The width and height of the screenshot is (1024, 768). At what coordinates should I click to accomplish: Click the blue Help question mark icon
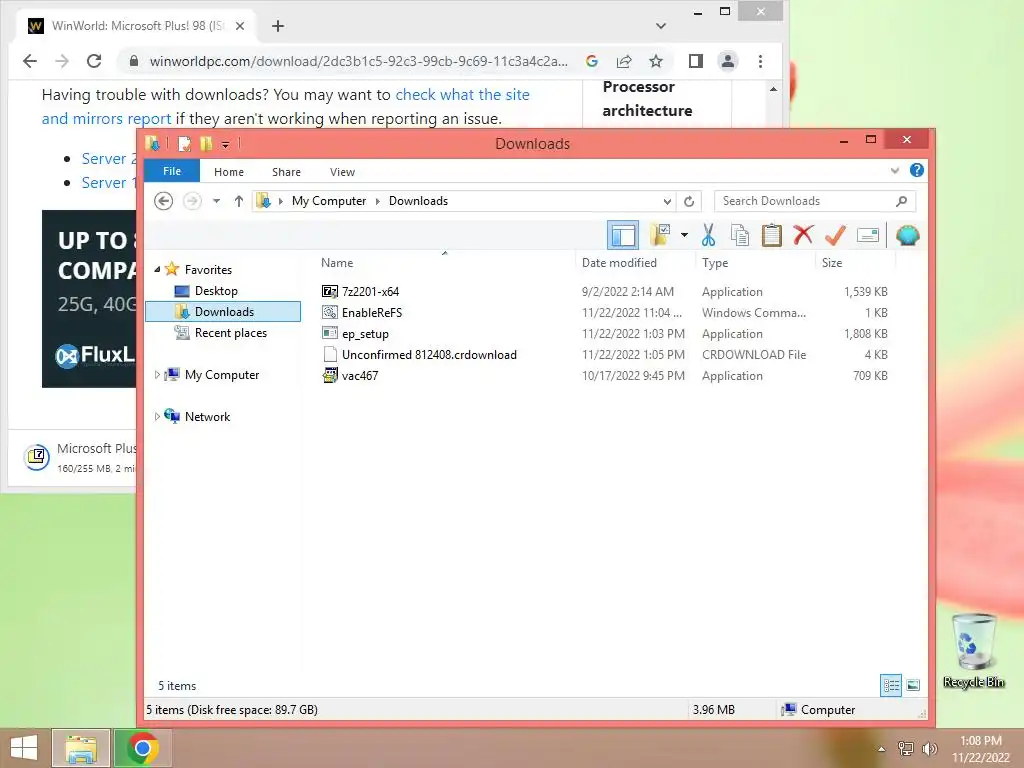pos(917,170)
